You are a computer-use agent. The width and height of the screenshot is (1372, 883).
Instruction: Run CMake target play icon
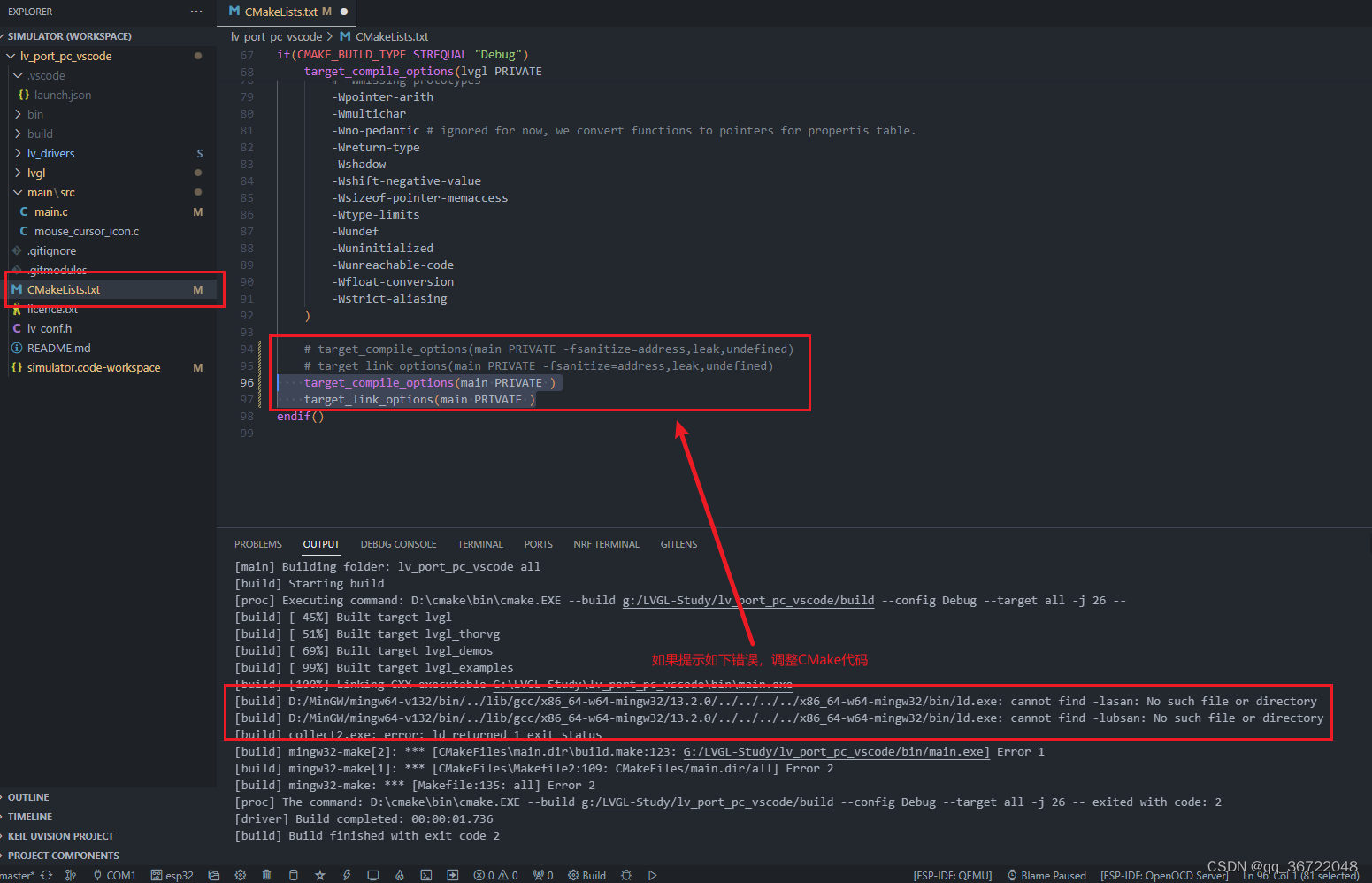coord(652,875)
